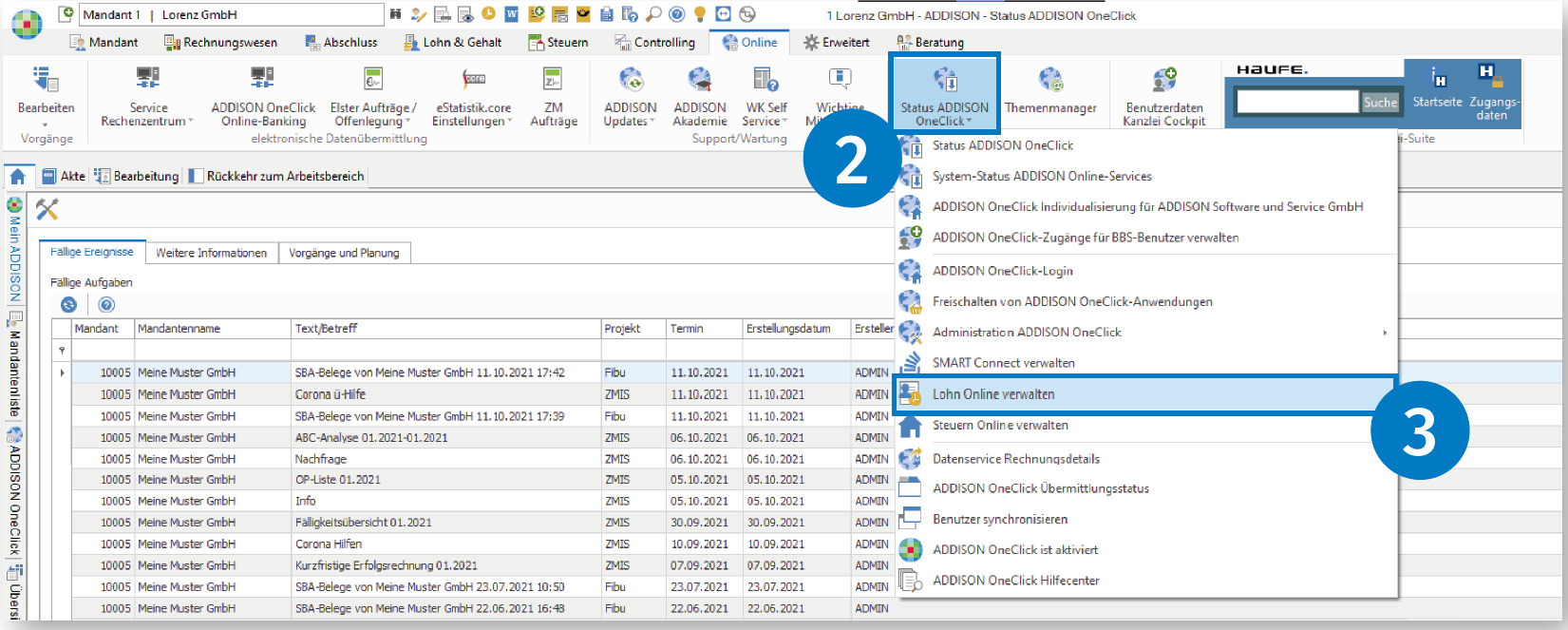This screenshot has width=1568, height=630.
Task: Click the Word document icon in quick toolbar
Action: pyautogui.click(x=511, y=14)
